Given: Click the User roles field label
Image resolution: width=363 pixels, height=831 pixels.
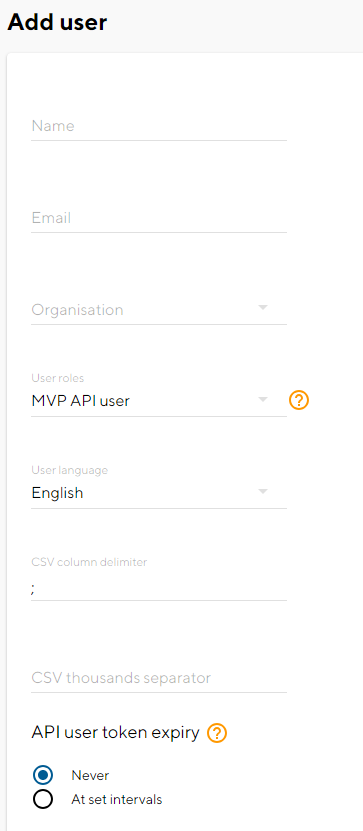Looking at the screenshot, I should pyautogui.click(x=58, y=378).
